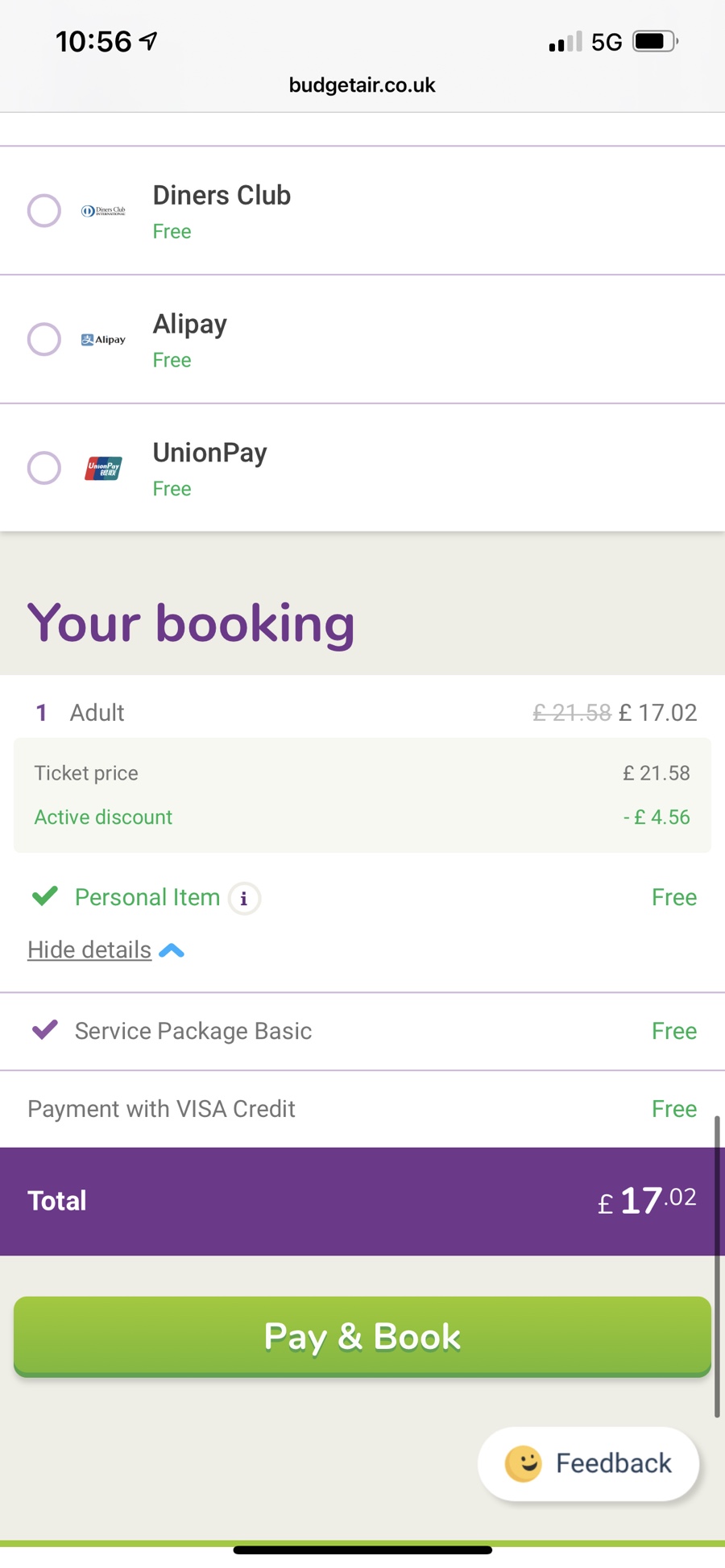
Task: Select the Alipay radio button
Action: 44,339
